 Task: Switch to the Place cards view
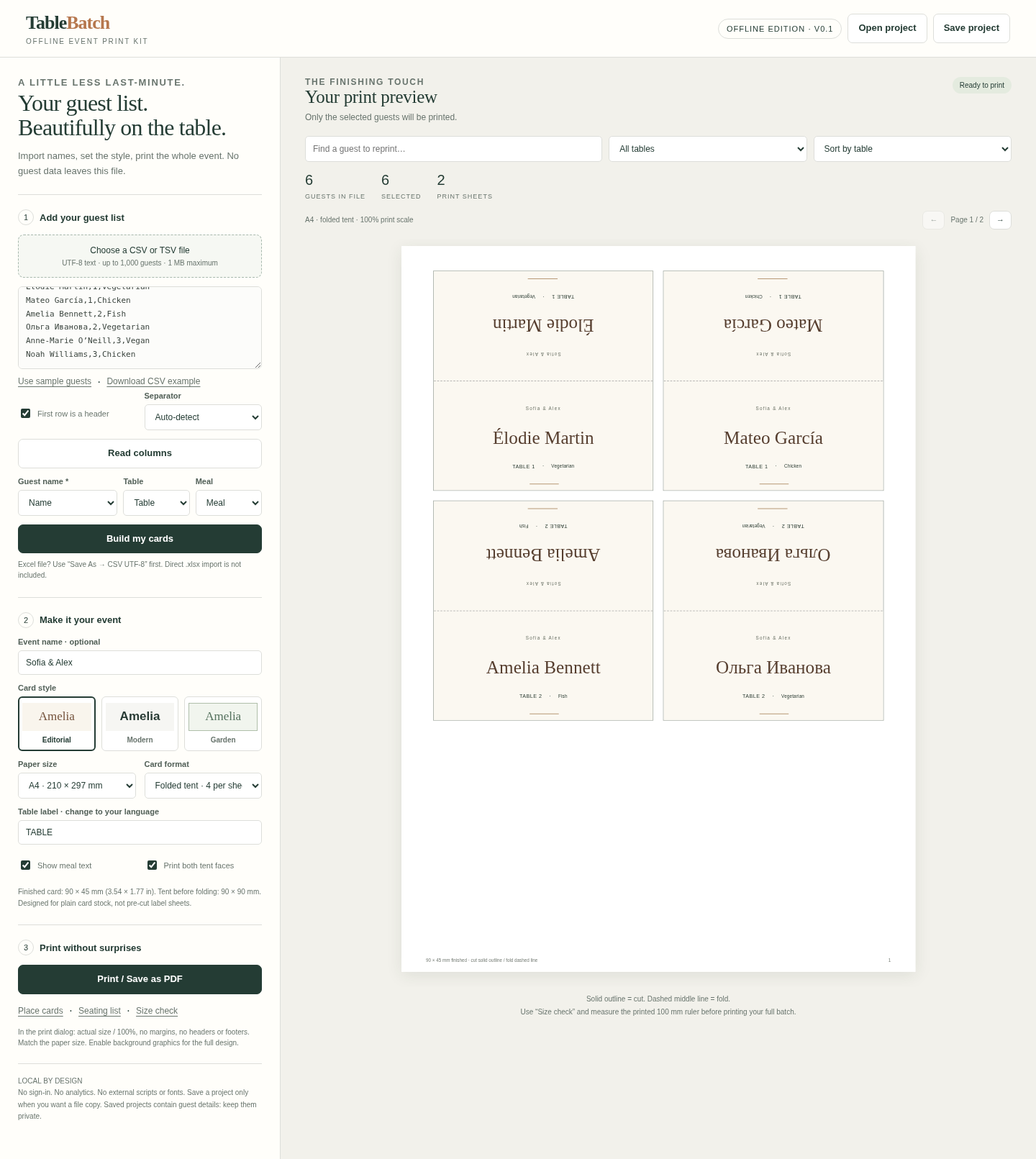(x=40, y=1011)
